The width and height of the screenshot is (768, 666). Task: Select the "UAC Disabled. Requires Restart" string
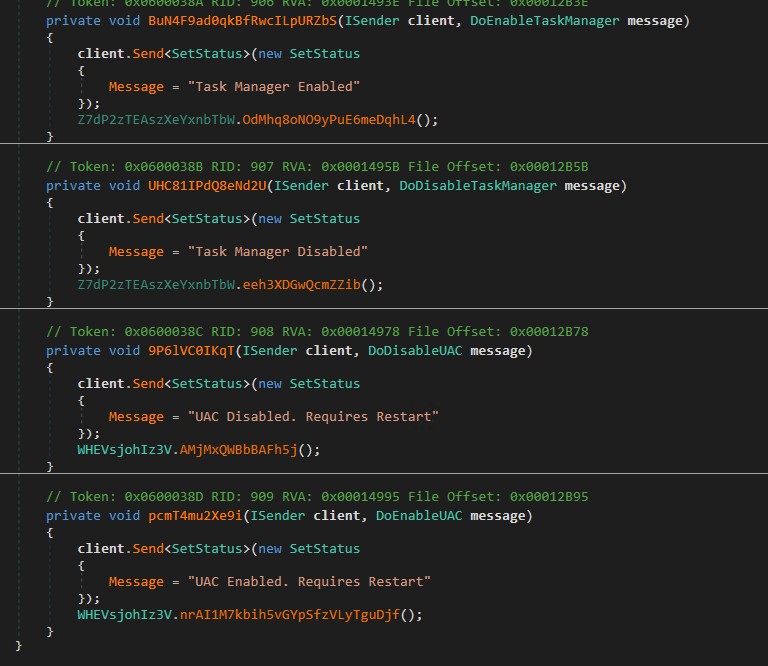301,417
